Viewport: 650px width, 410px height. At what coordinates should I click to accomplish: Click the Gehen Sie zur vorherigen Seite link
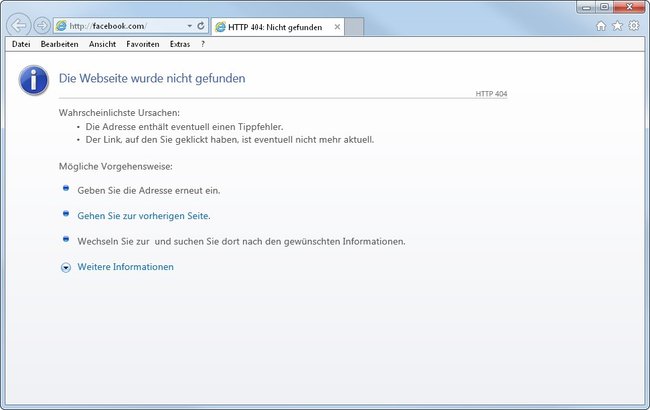pos(144,216)
